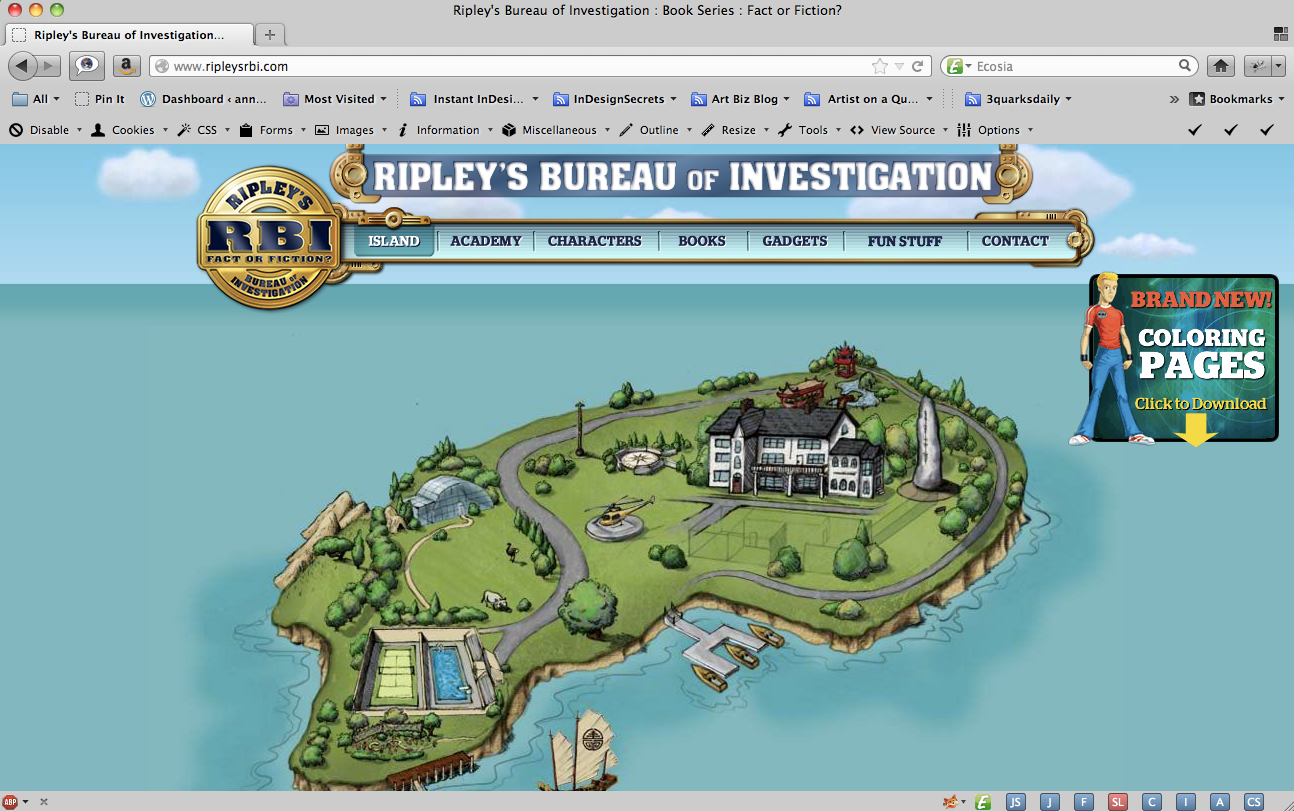Open the Tools developer toolbar menu
The height and width of the screenshot is (811, 1294).
tap(810, 130)
